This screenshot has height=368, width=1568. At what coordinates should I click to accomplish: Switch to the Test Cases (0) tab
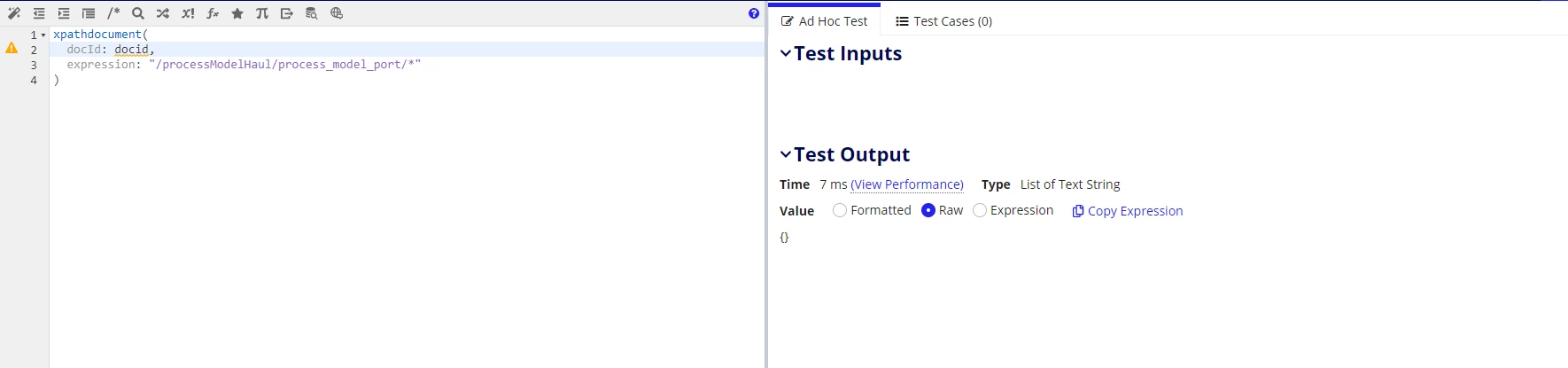point(943,21)
